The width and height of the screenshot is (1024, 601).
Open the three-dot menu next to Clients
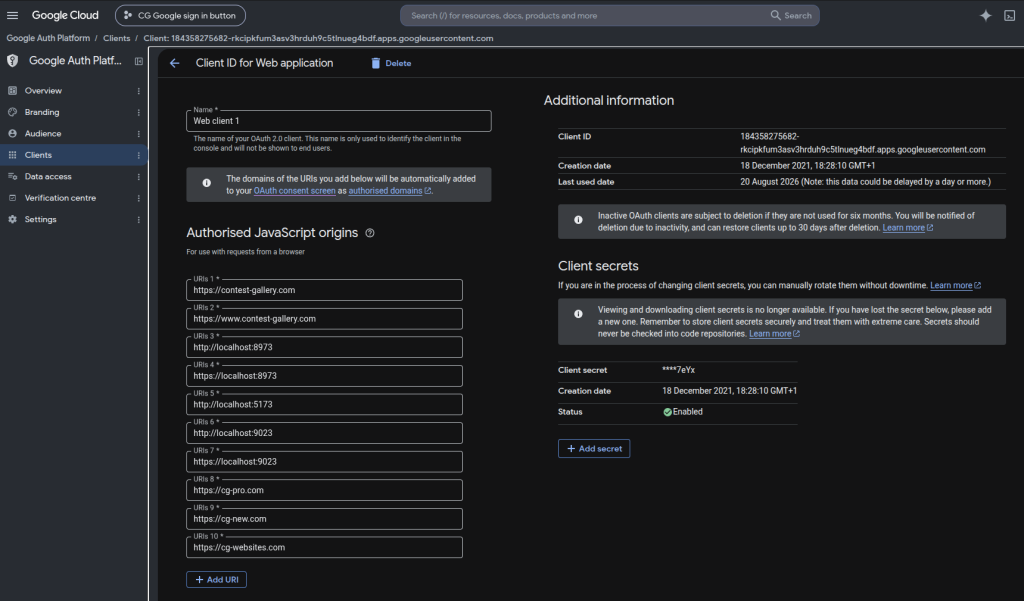pos(138,155)
